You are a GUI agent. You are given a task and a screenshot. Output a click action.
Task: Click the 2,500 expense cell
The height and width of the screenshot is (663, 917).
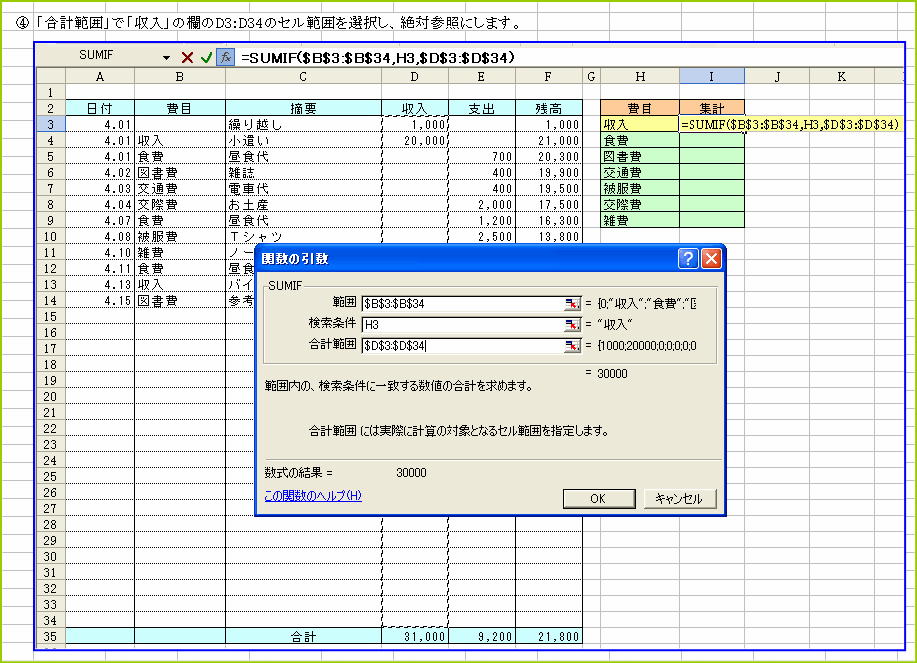tap(481, 236)
